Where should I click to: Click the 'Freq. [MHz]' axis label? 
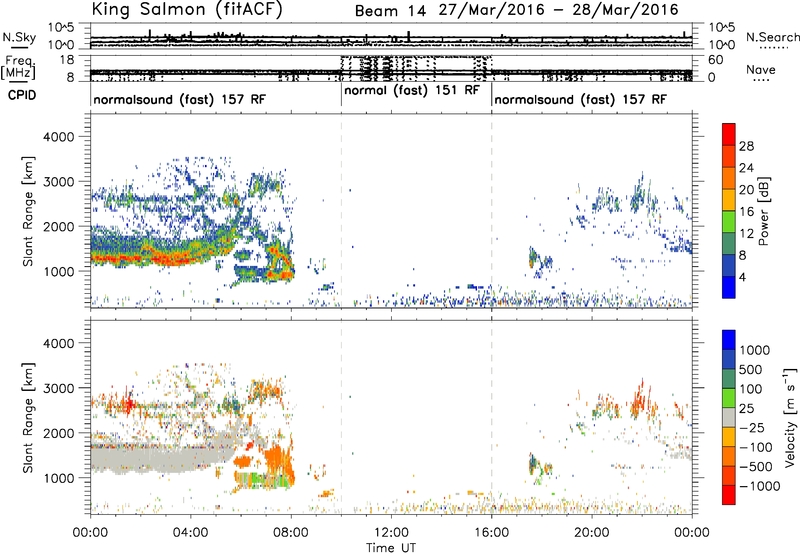[18, 67]
